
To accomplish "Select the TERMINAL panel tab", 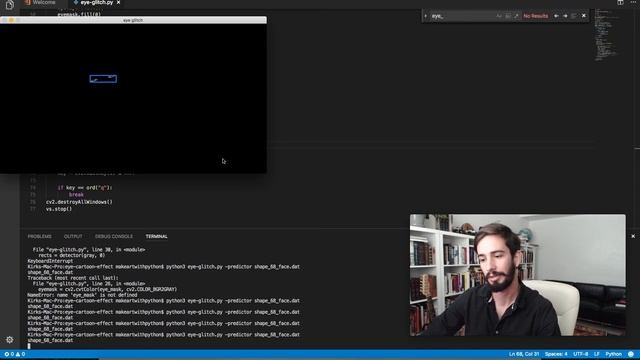I will click(x=157, y=236).
